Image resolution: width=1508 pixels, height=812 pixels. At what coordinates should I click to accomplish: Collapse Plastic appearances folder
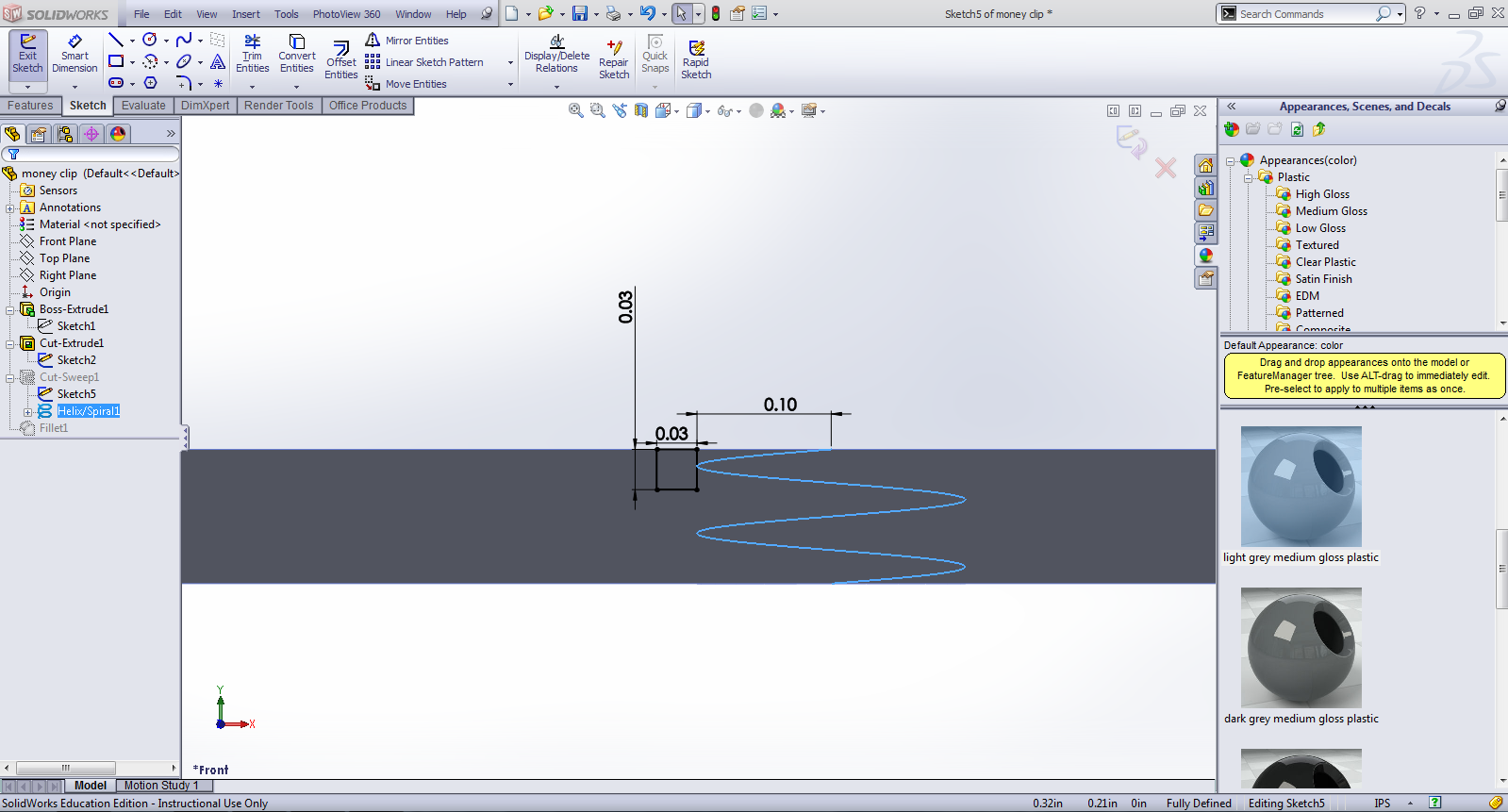point(1248,178)
